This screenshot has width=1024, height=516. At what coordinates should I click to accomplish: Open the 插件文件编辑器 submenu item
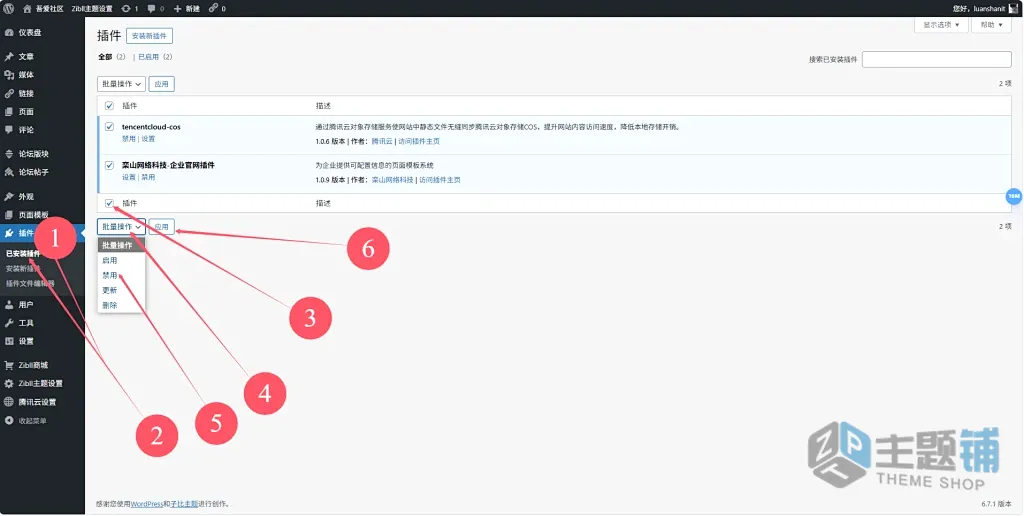(30, 283)
